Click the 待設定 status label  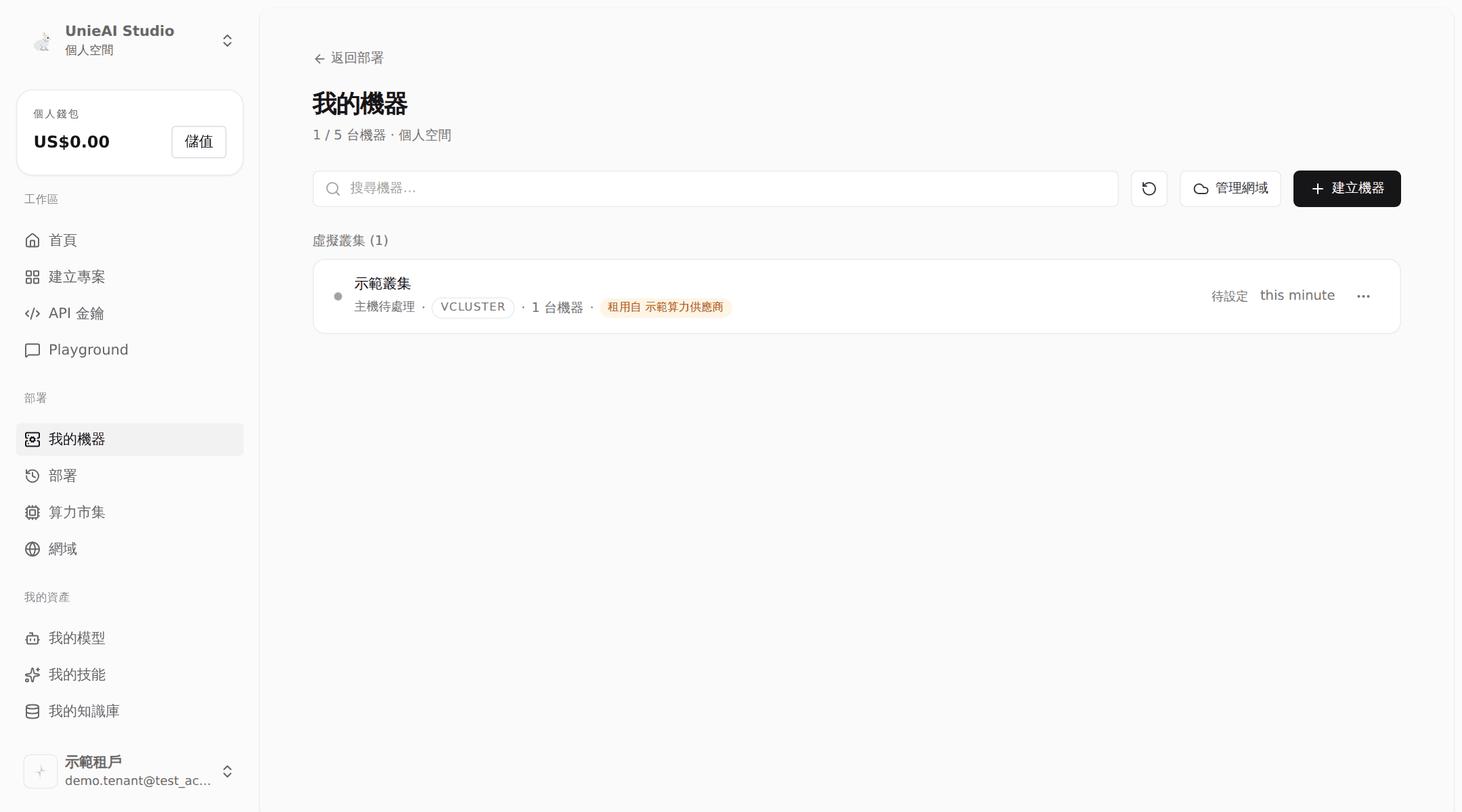point(1229,296)
